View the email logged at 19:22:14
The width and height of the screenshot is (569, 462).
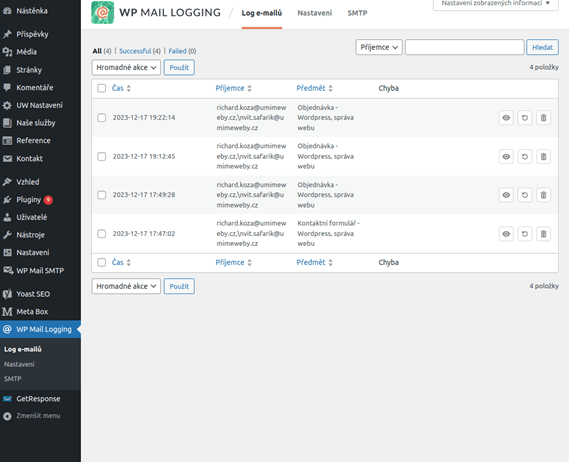pos(506,118)
